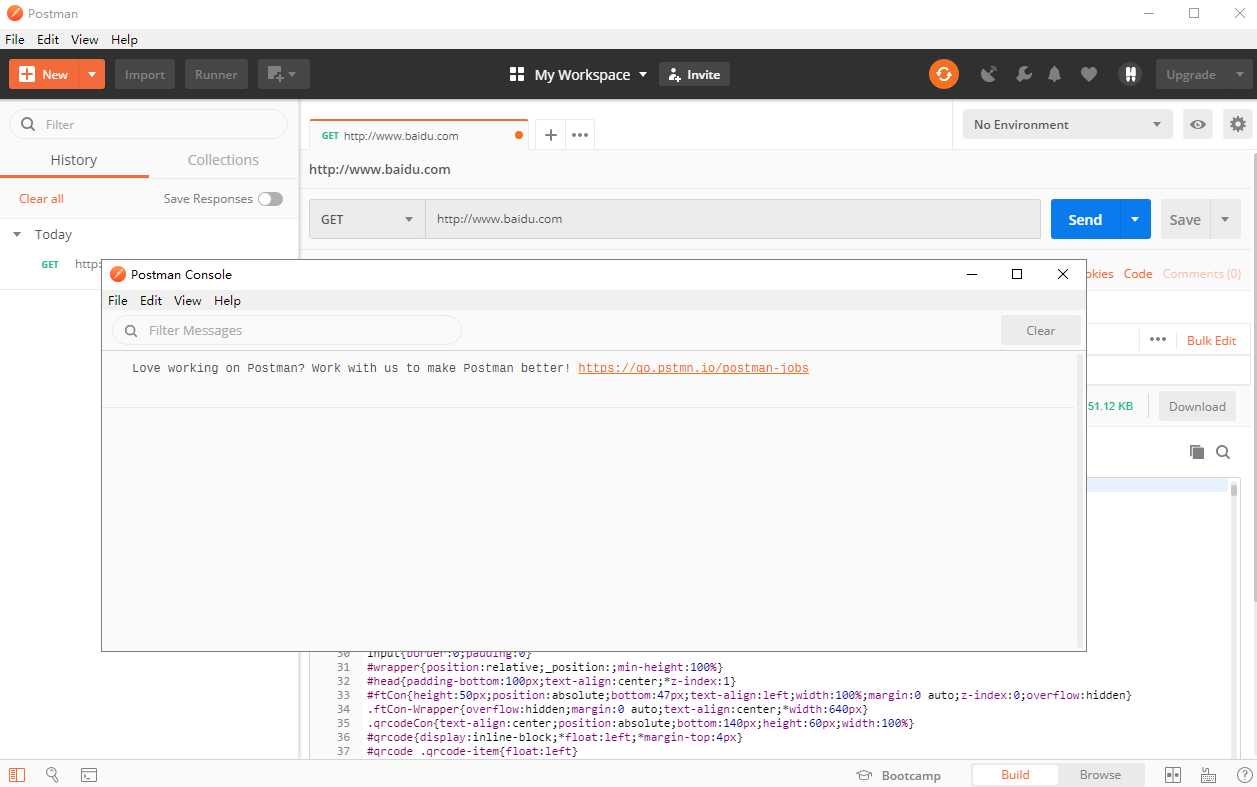This screenshot has height=787, width=1257.
Task: Open Edit menu in Postman Console
Action: click(x=151, y=300)
